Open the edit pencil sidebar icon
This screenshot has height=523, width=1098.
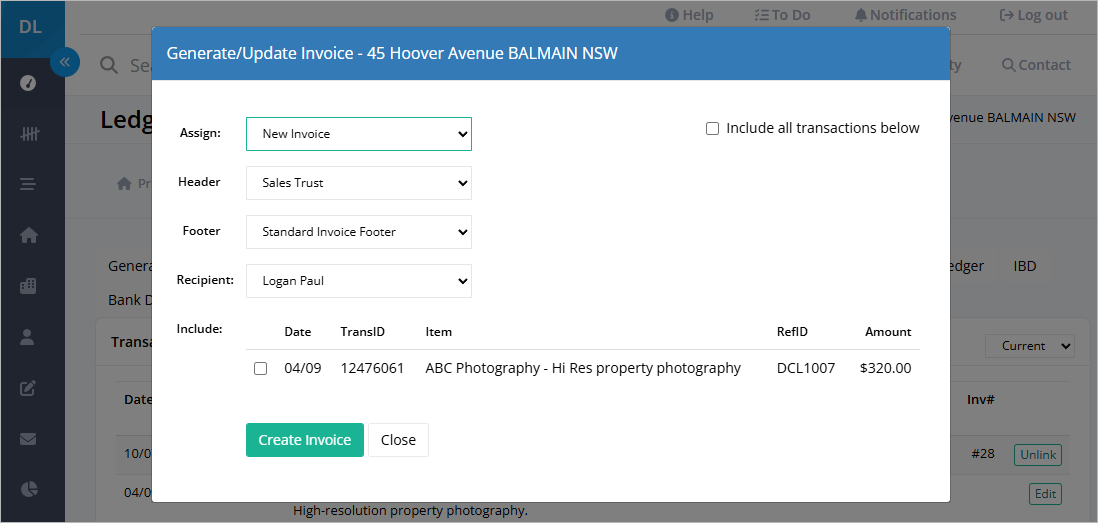pyautogui.click(x=28, y=388)
